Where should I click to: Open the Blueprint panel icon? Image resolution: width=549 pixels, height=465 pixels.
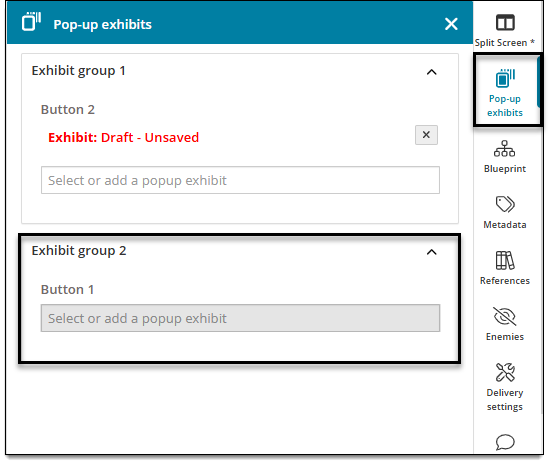point(504,148)
